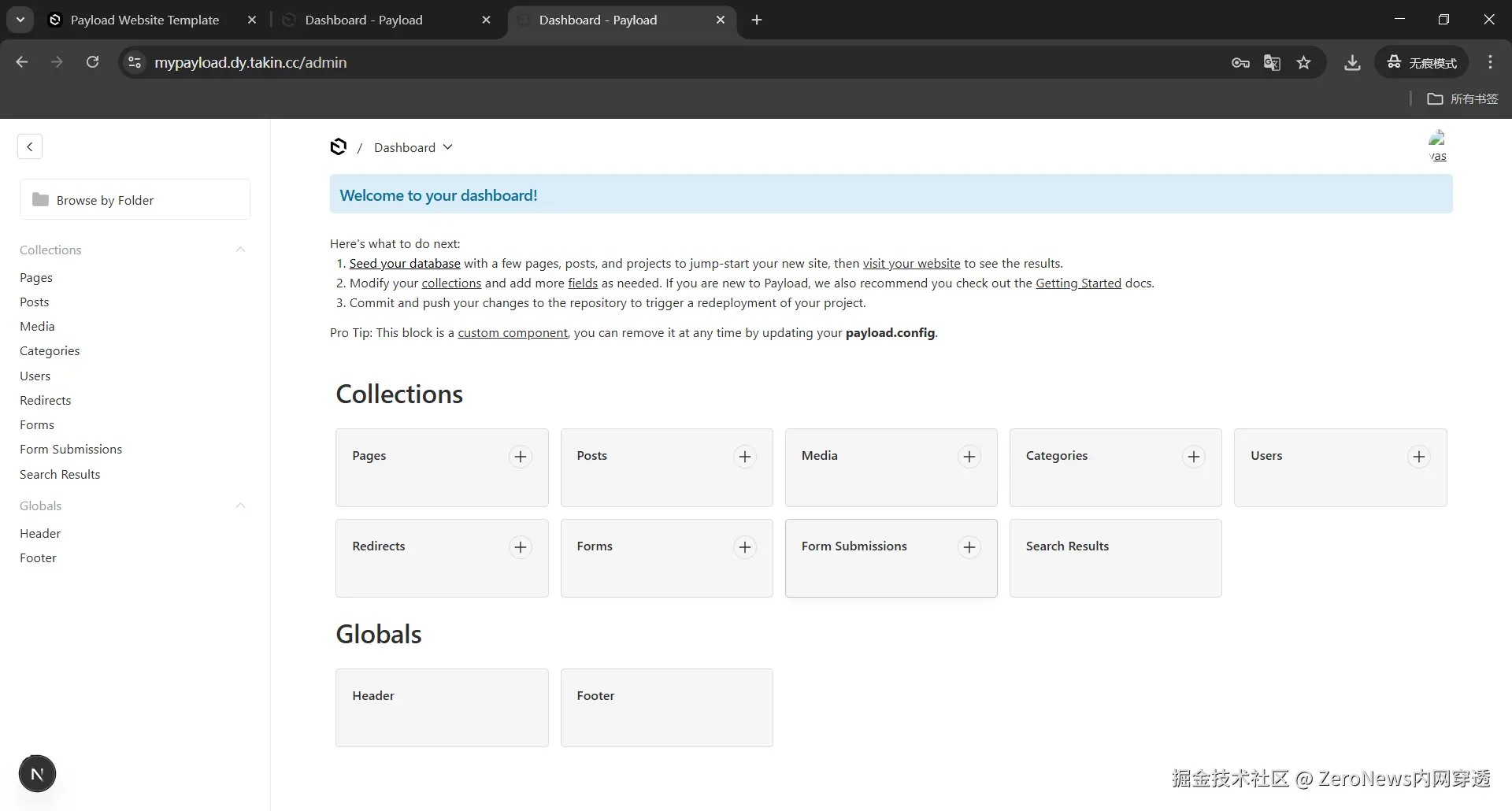Create new User via plus icon

(1418, 457)
